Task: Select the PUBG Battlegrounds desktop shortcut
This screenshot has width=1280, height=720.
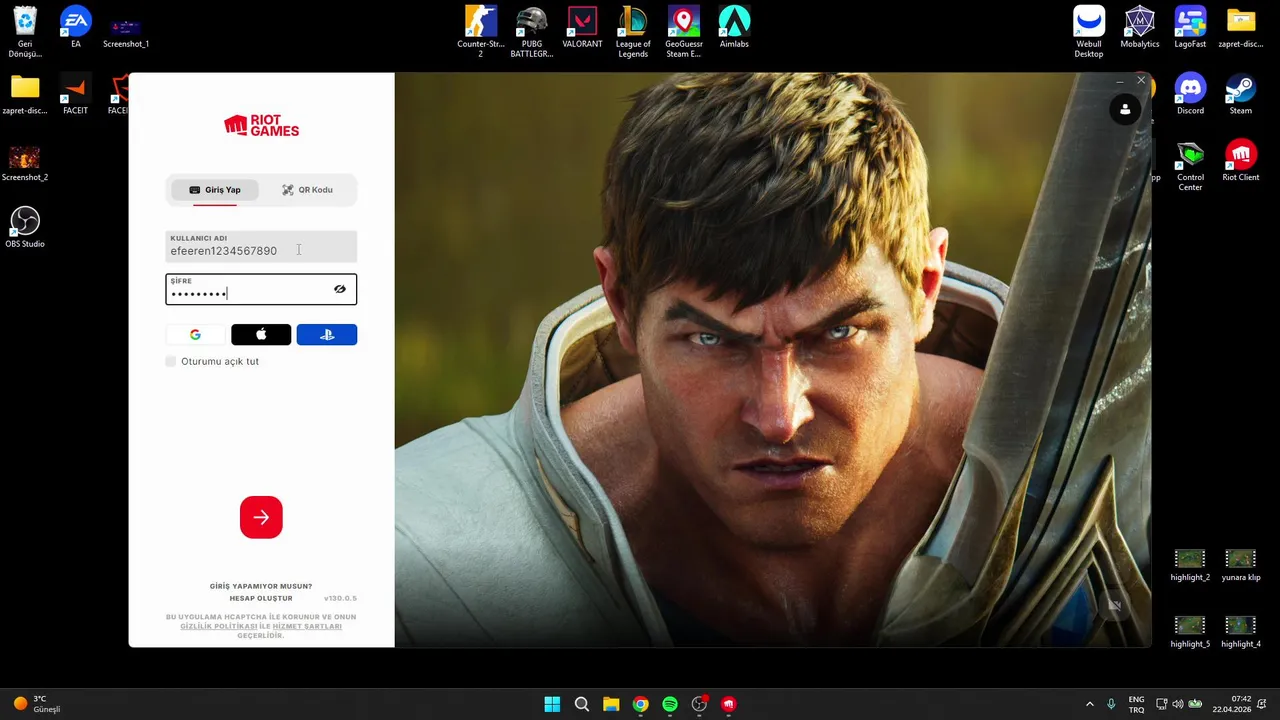Action: (532, 32)
